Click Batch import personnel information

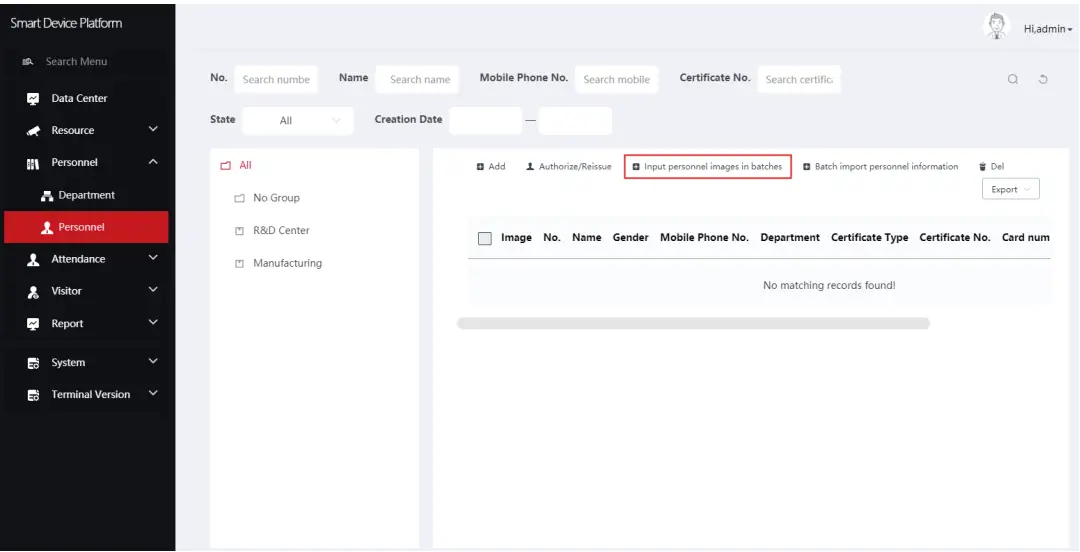pyautogui.click(x=880, y=167)
